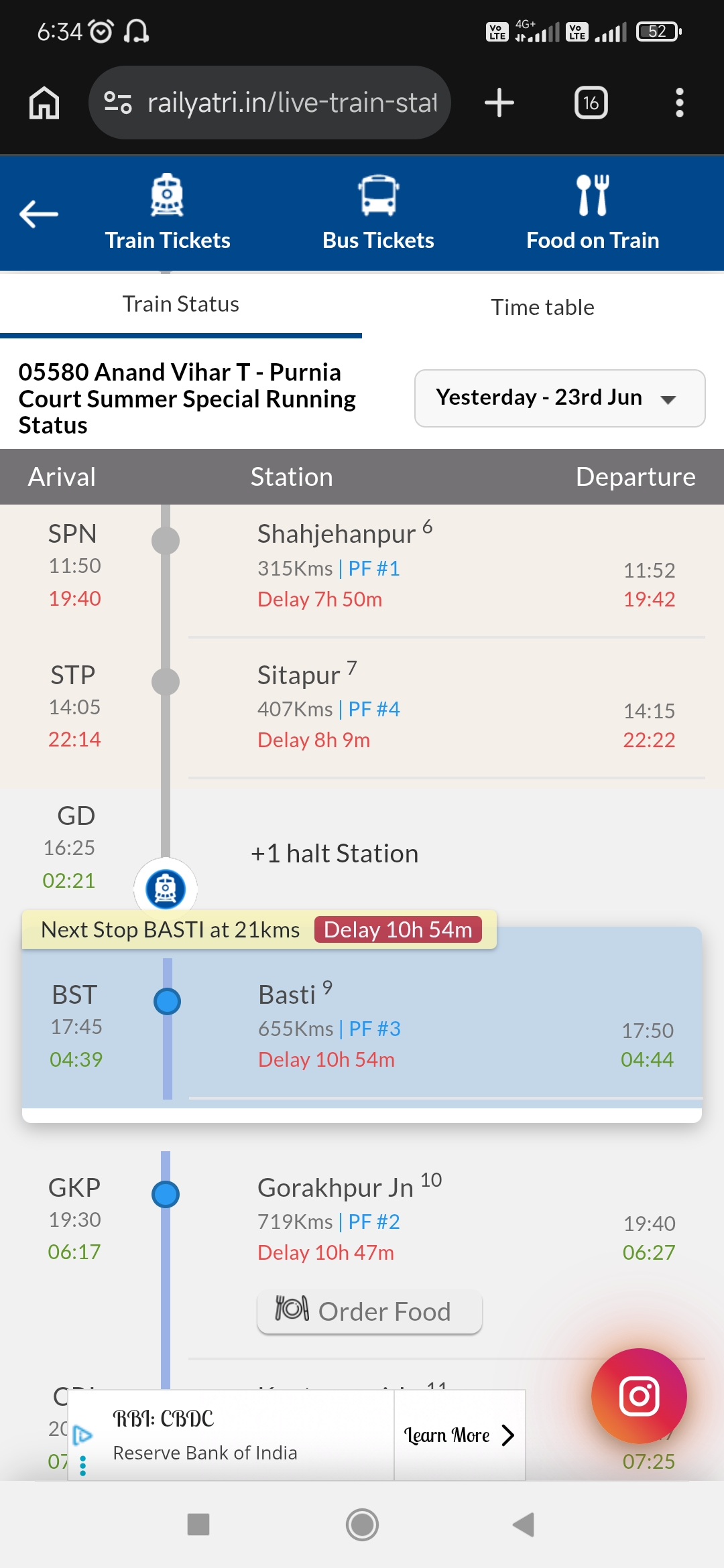Tap the Train Tickets icon
Image resolution: width=724 pixels, height=1568 pixels.
point(167,195)
